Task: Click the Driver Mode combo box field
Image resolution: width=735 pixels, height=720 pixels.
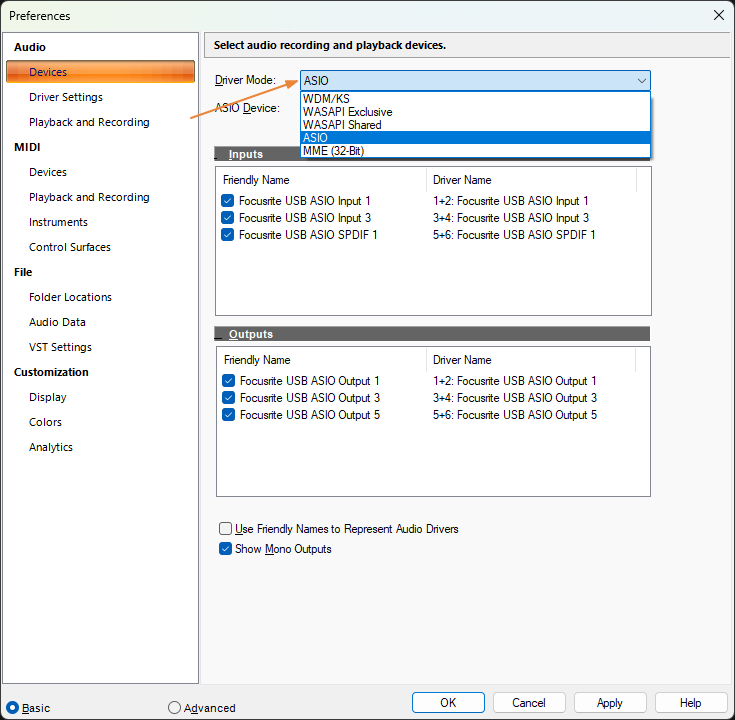Action: [x=475, y=81]
